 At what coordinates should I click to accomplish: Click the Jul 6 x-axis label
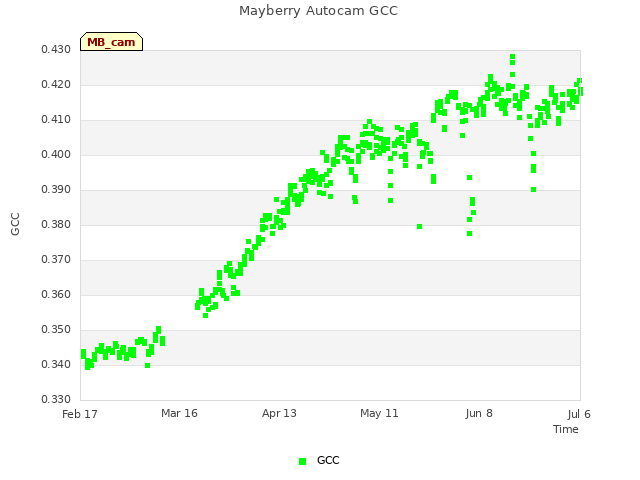click(579, 414)
